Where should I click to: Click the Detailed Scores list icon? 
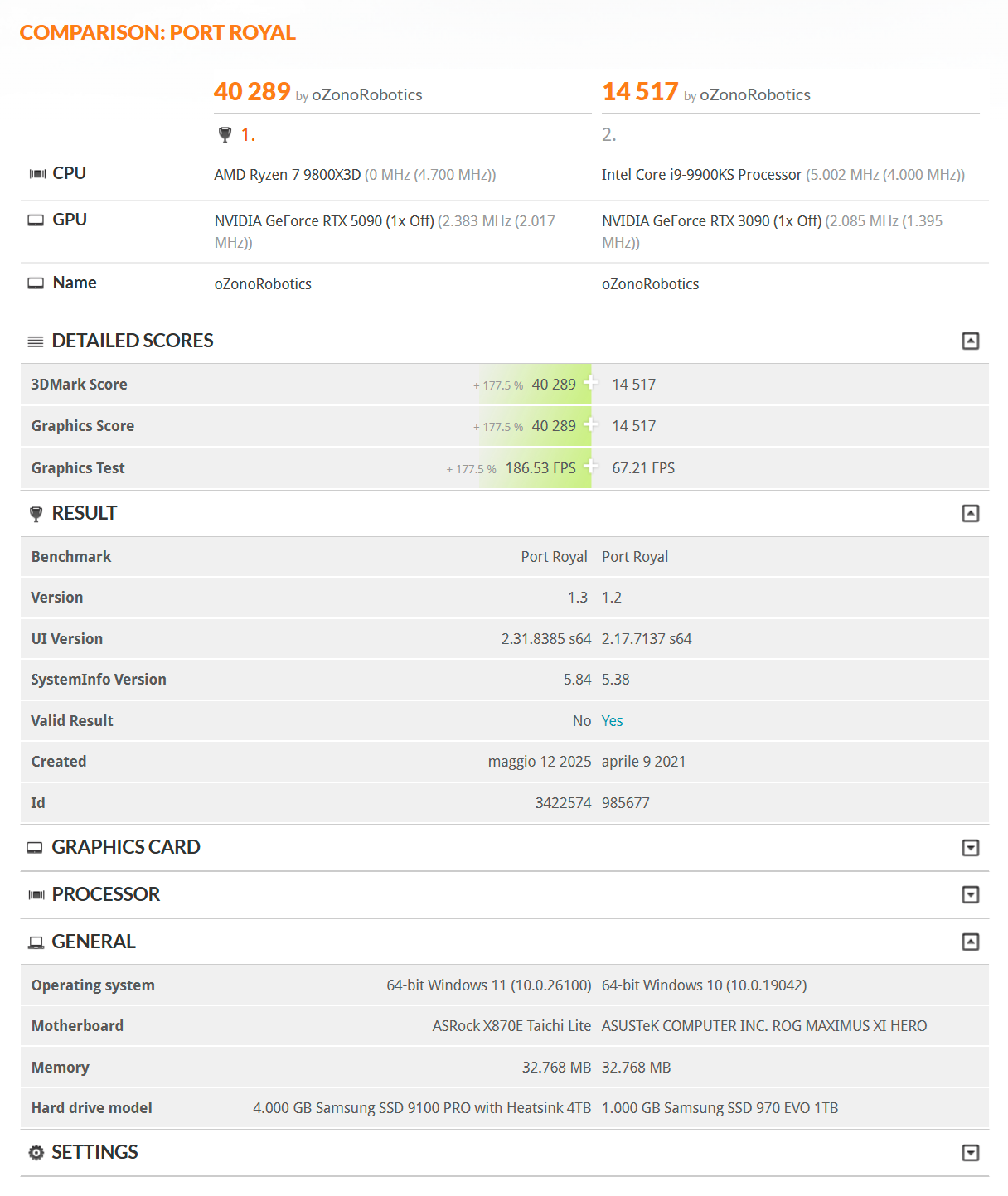[x=36, y=341]
